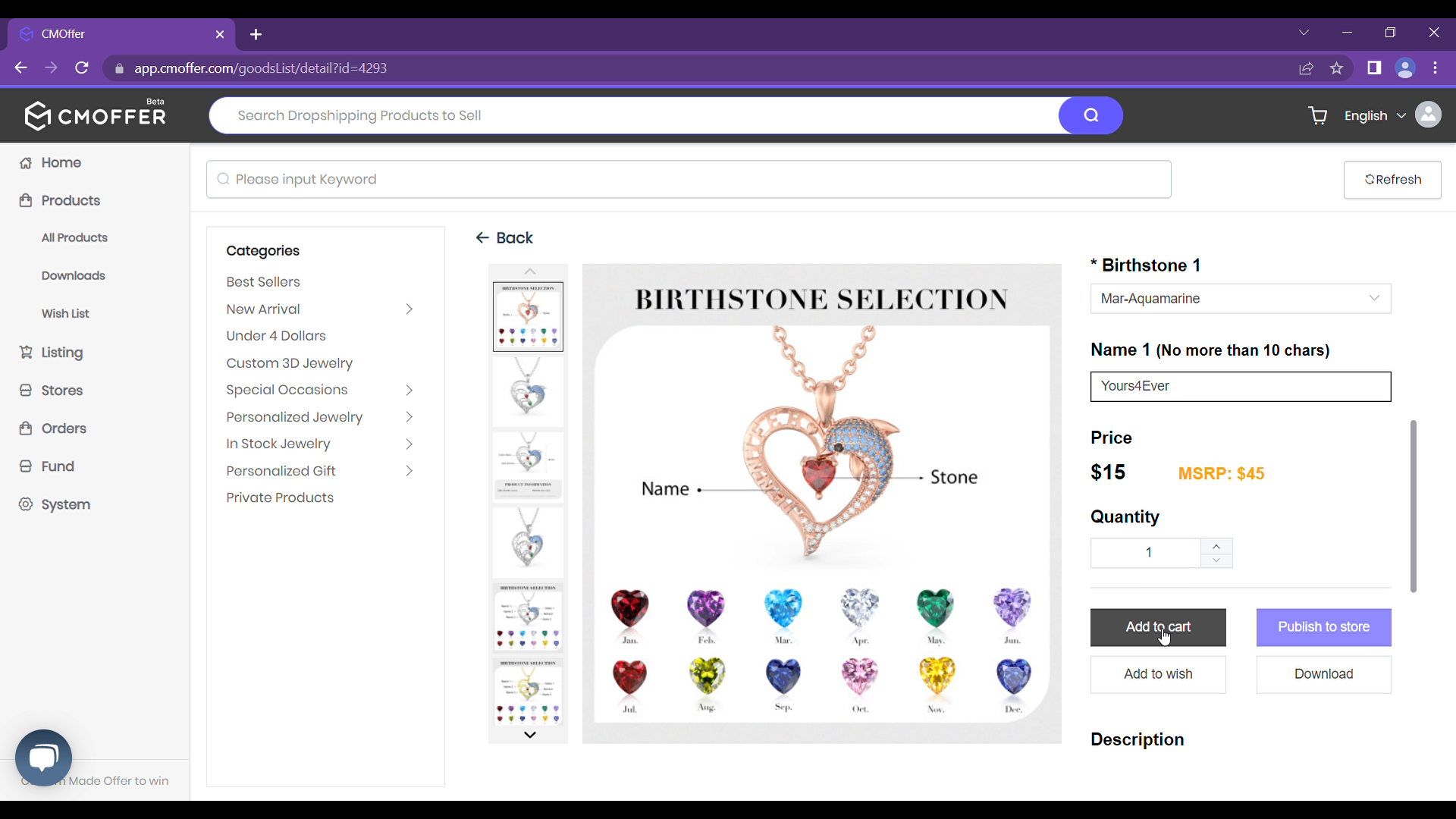Open the Products section icon
The height and width of the screenshot is (819, 1456).
(x=25, y=200)
